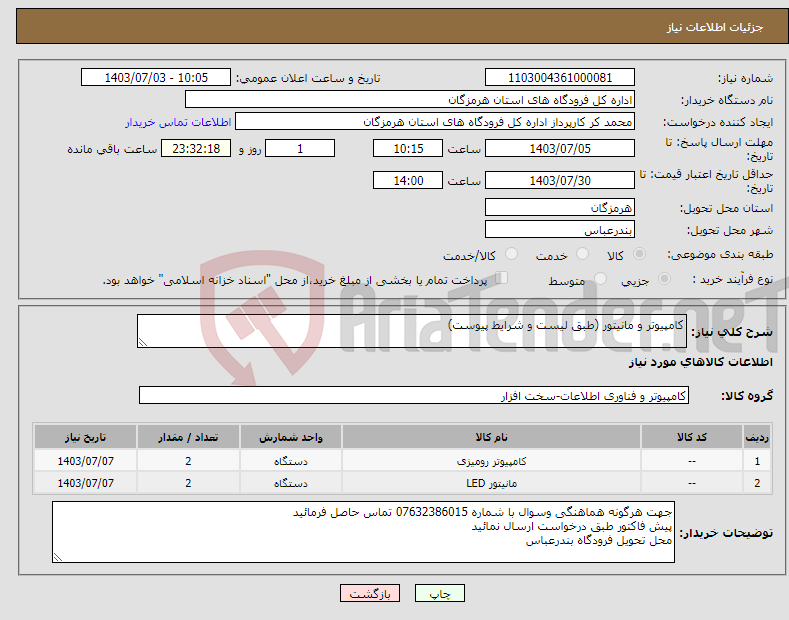Open اطلاعات تماس خریدار link
The height and width of the screenshot is (620, 789).
[178, 122]
